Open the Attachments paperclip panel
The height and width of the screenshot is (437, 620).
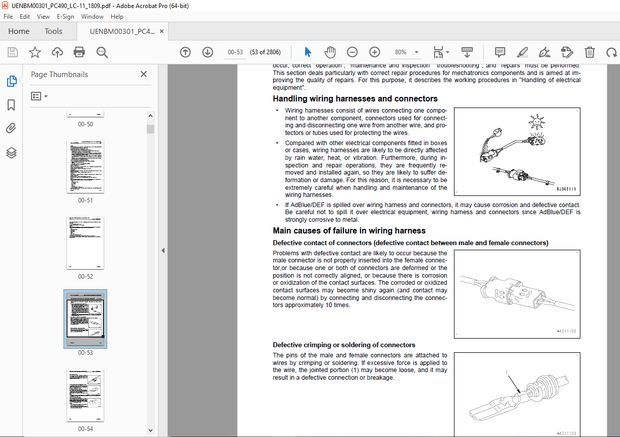pos(11,128)
